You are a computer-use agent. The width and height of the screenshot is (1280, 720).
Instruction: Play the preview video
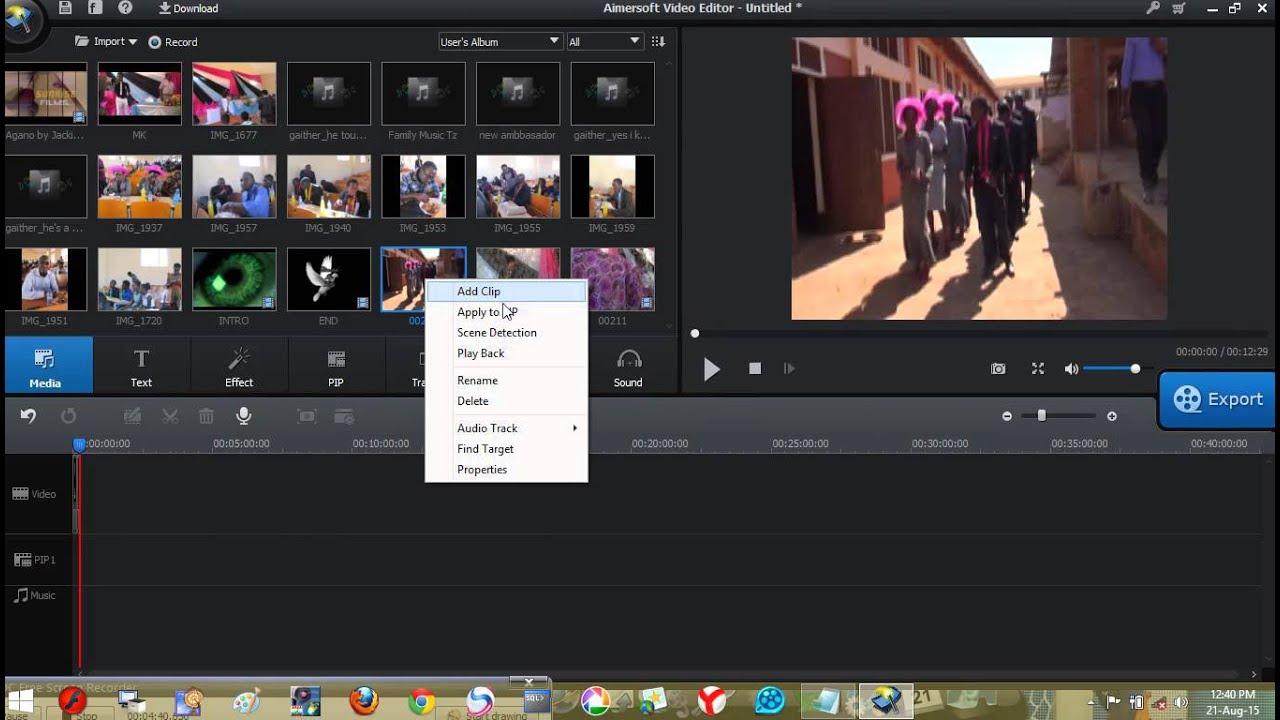pos(711,369)
